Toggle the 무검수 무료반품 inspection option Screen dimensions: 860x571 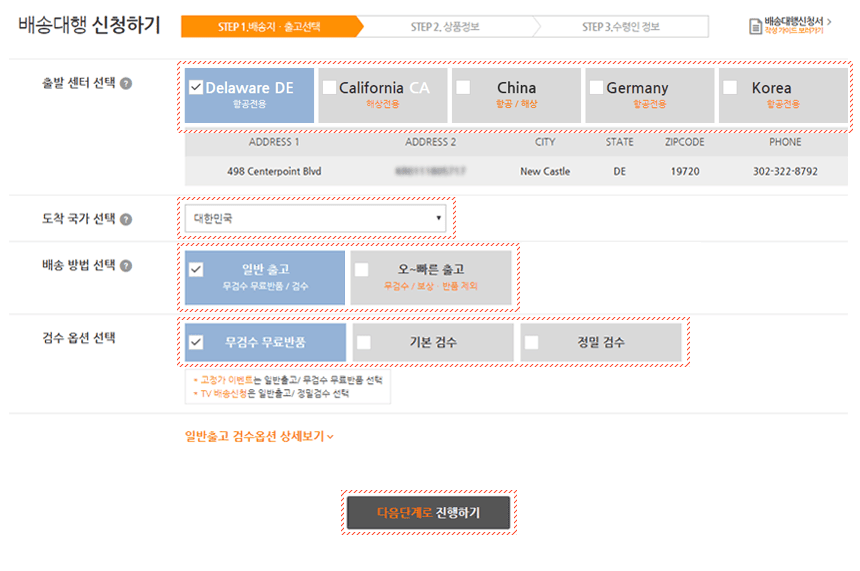[x=196, y=342]
